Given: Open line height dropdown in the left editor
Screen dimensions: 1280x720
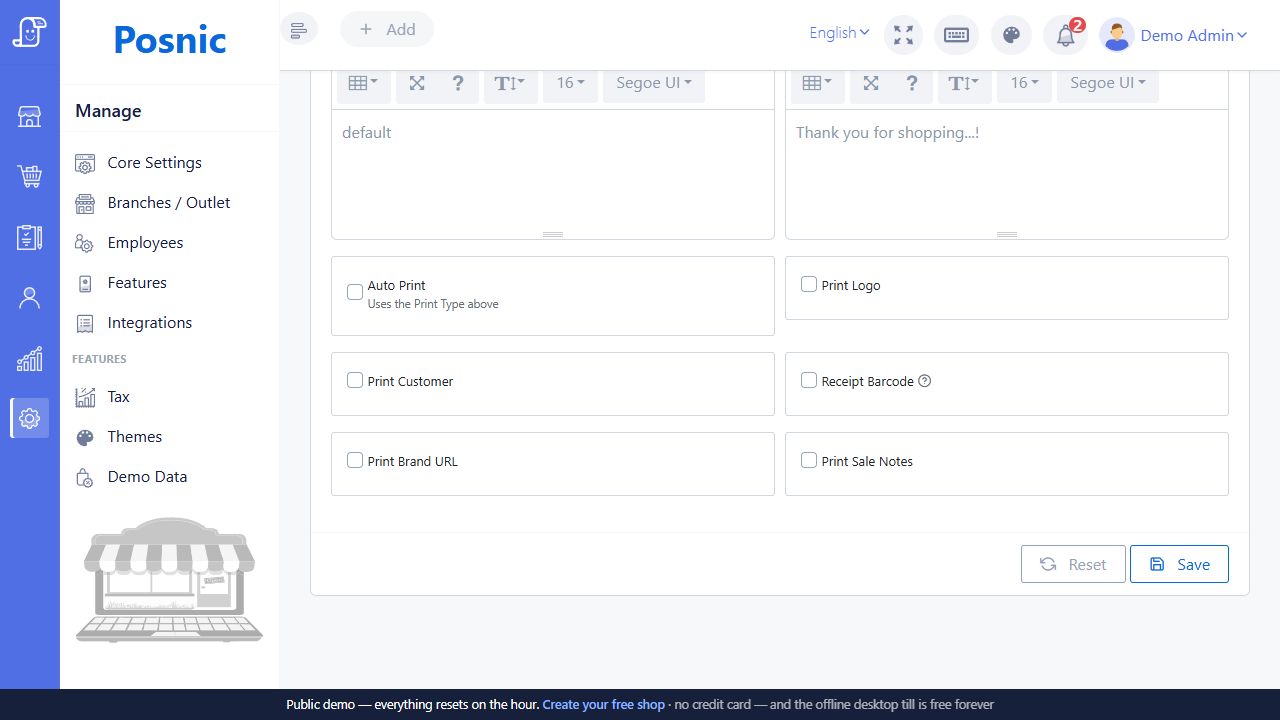Looking at the screenshot, I should coord(511,83).
